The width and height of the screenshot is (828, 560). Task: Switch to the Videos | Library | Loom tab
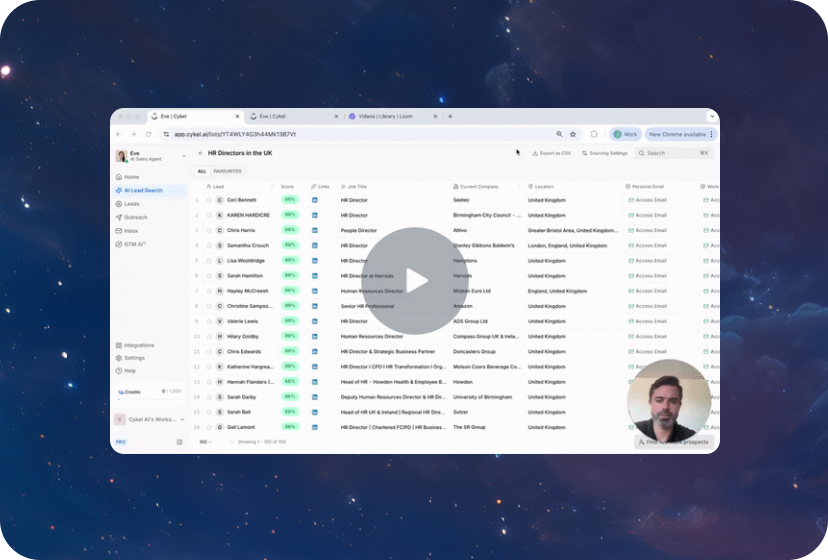pyautogui.click(x=391, y=116)
